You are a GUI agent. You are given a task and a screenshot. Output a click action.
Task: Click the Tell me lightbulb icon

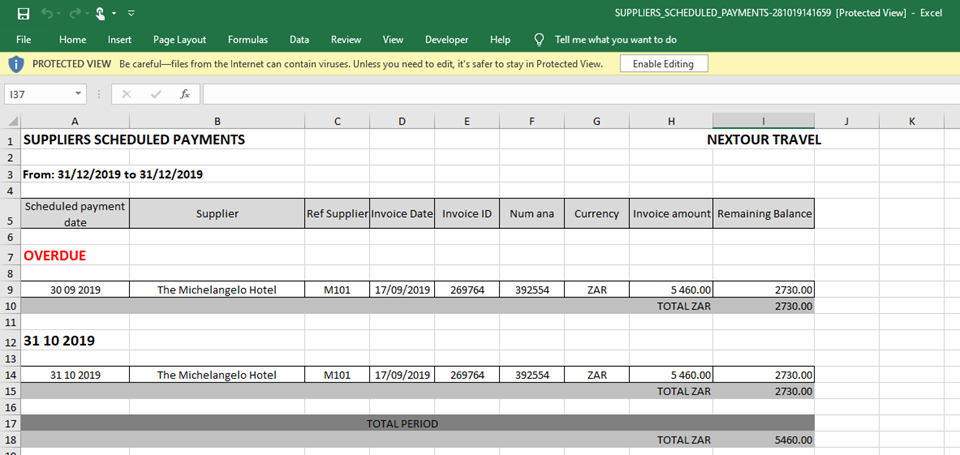pyautogui.click(x=539, y=40)
